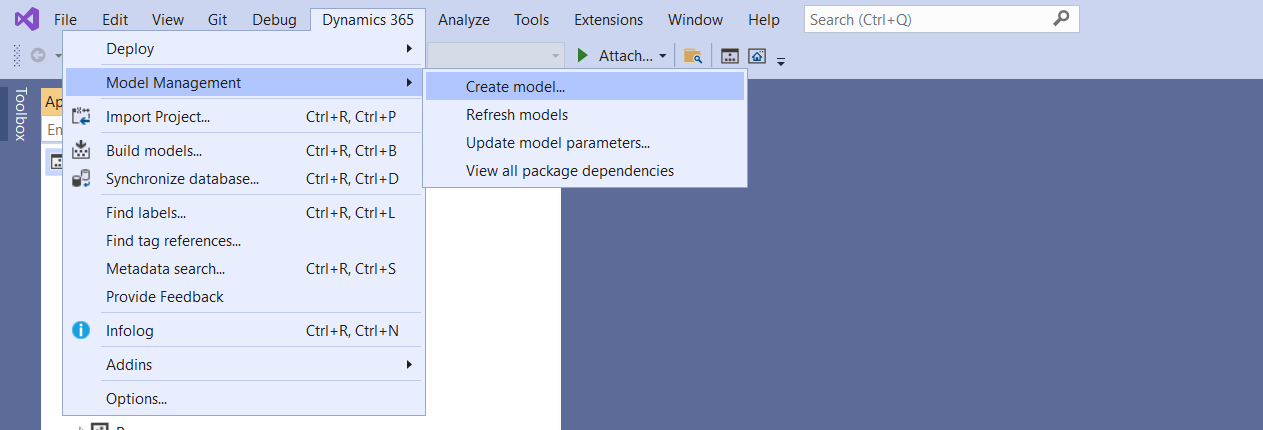Viewport: 1263px width, 430px height.
Task: Open the Window menu
Action: click(695, 19)
